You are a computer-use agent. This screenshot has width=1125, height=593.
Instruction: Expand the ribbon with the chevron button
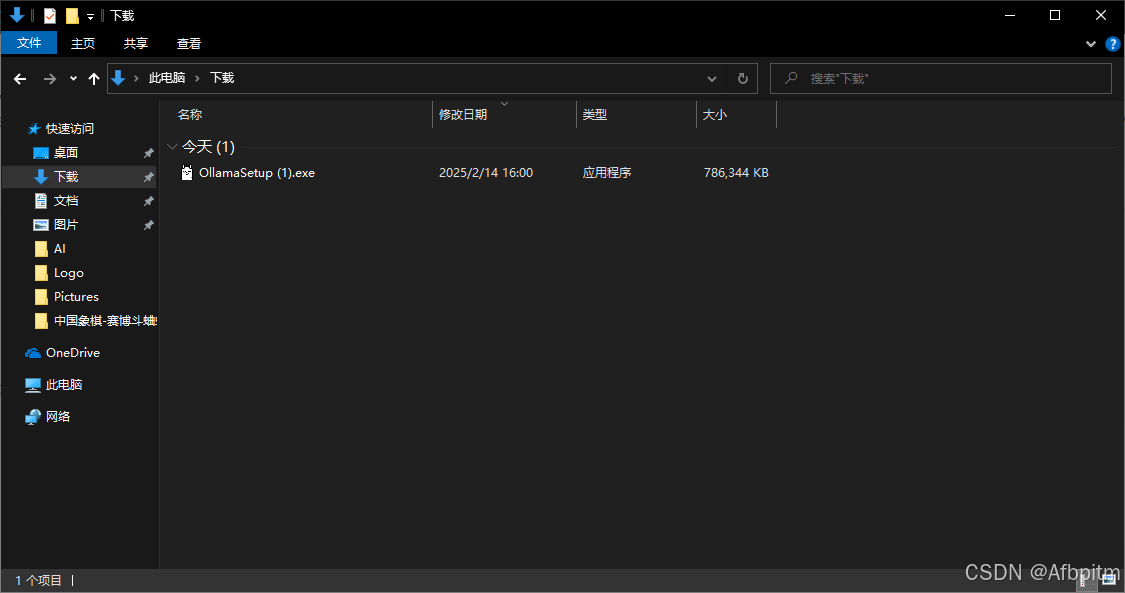tap(1090, 43)
